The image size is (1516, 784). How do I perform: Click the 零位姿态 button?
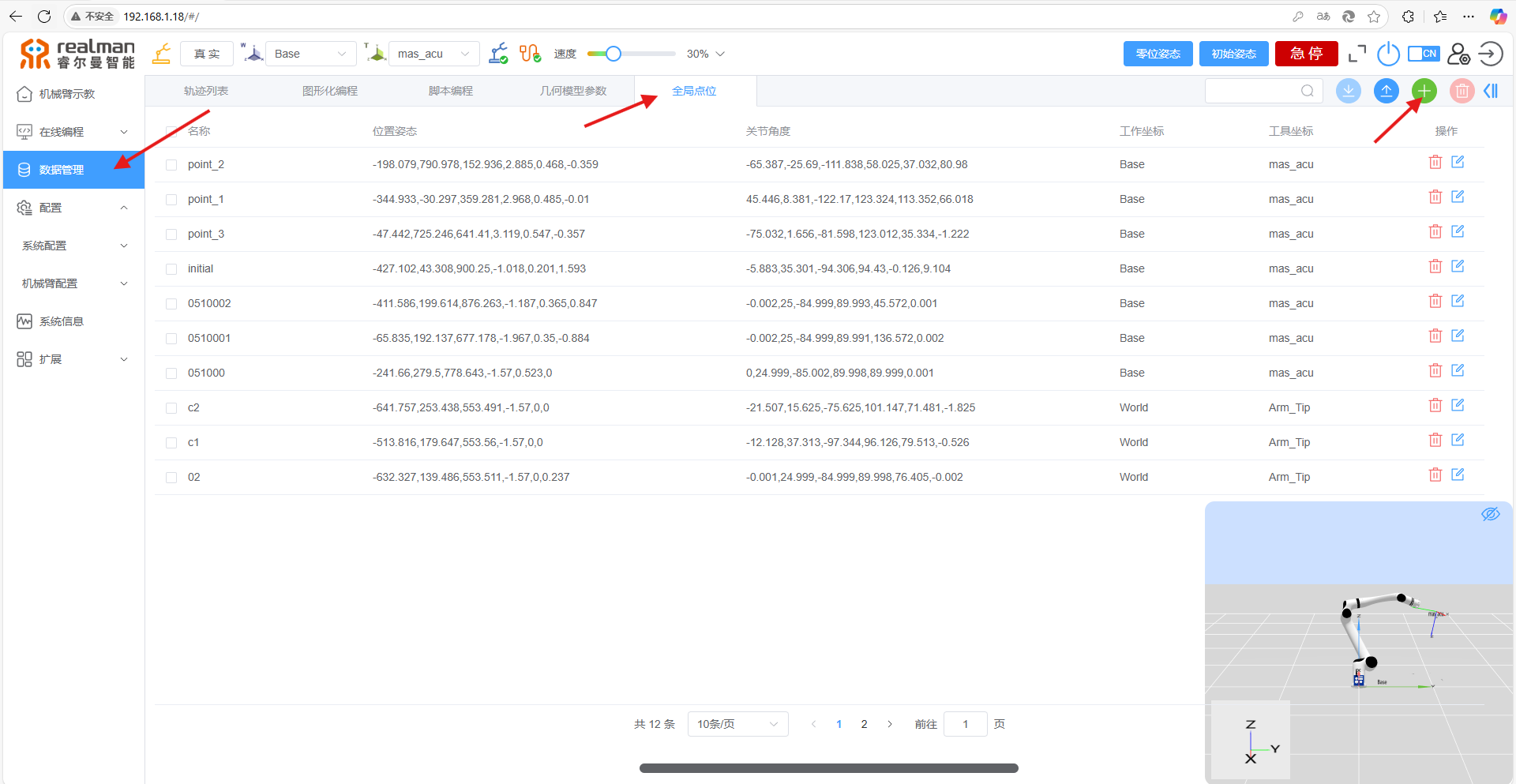(1158, 54)
